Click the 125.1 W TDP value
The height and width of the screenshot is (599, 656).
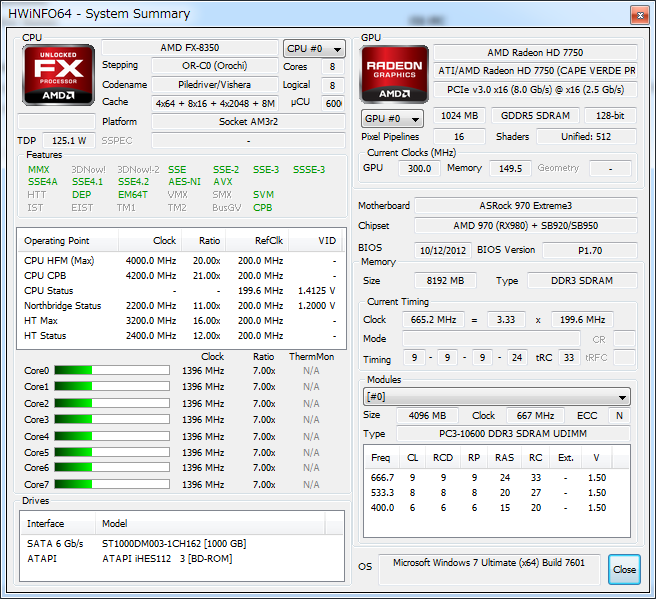69,141
